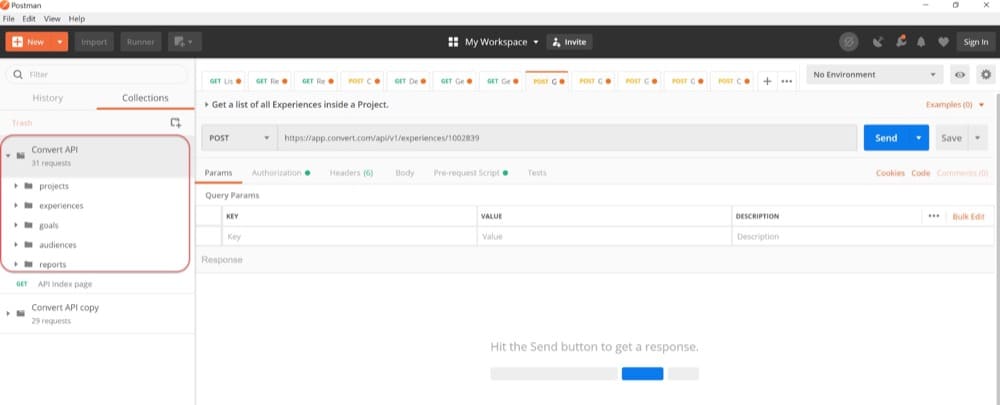Expand the Convert API copy collection
Viewport: 1000px width, 405px height.
point(8,313)
